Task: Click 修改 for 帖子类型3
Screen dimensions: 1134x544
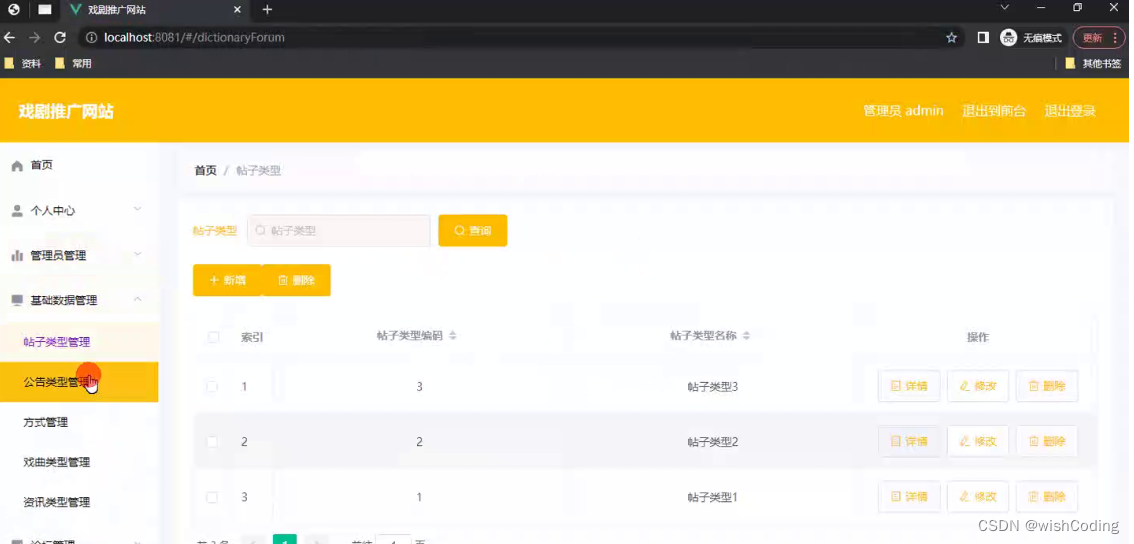Action: tap(978, 386)
